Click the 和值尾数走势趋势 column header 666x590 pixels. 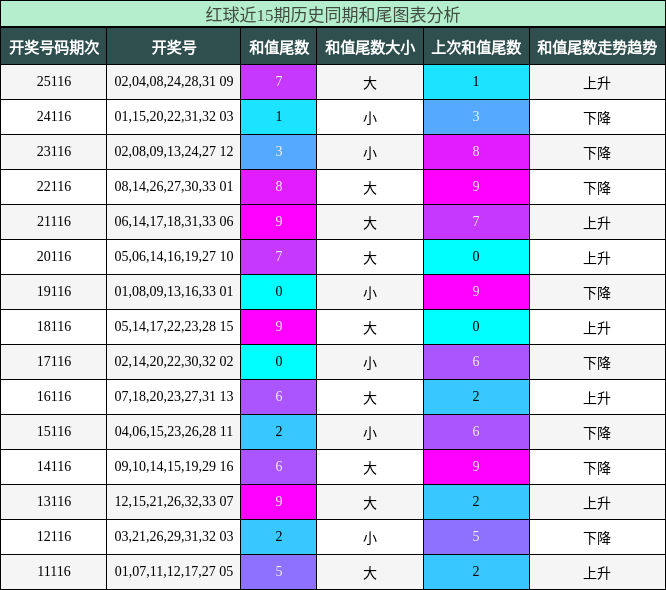(597, 47)
